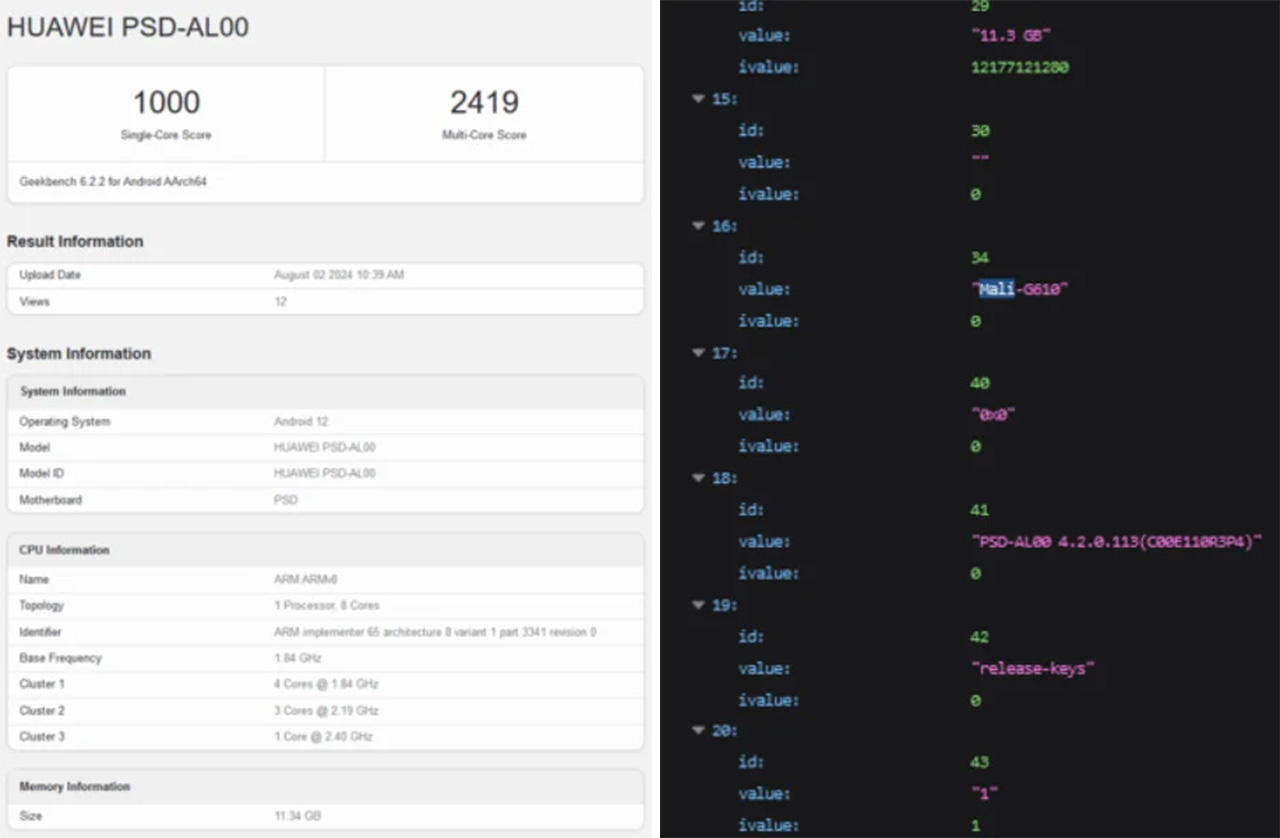Collapse JSON node 17
The image size is (1280, 838).
(698, 352)
